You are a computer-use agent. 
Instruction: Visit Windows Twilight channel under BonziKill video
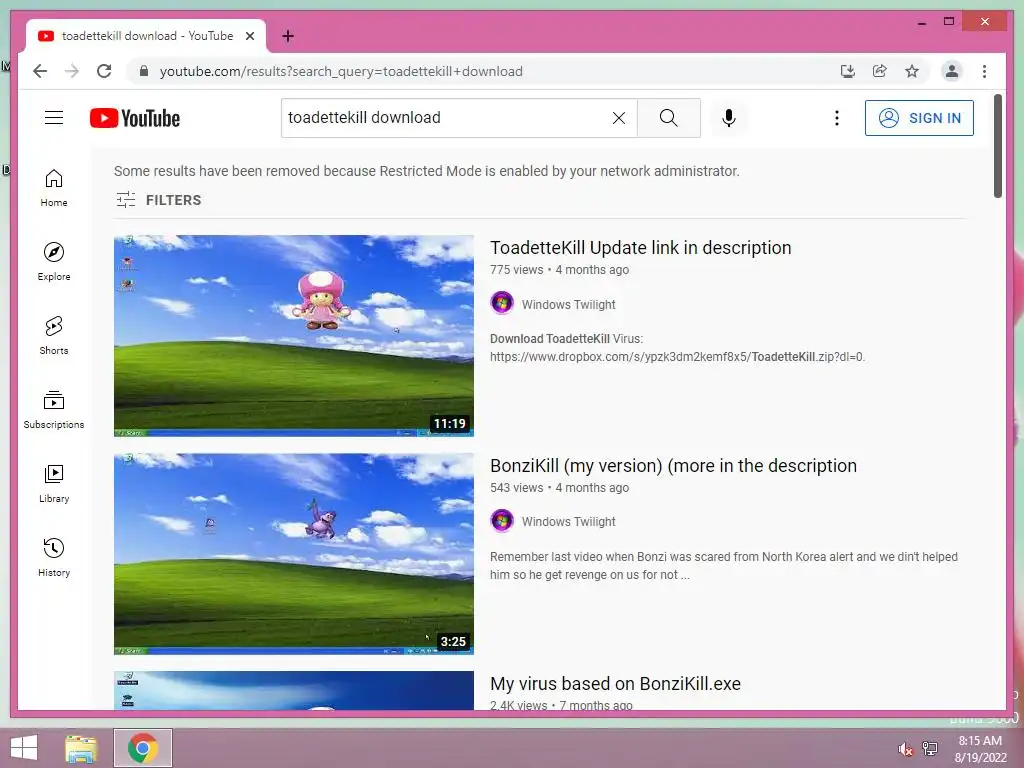click(x=568, y=522)
